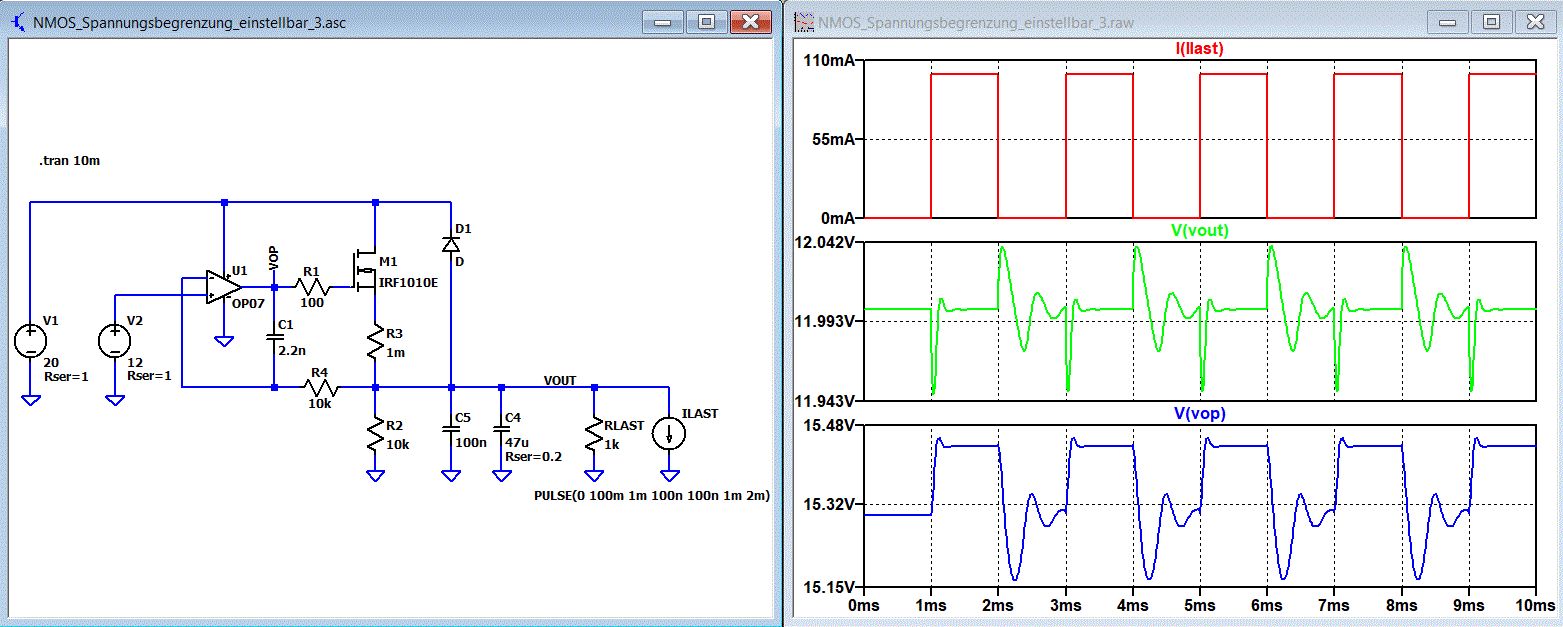
Task: Minimize the .asc schematic window
Action: (663, 20)
